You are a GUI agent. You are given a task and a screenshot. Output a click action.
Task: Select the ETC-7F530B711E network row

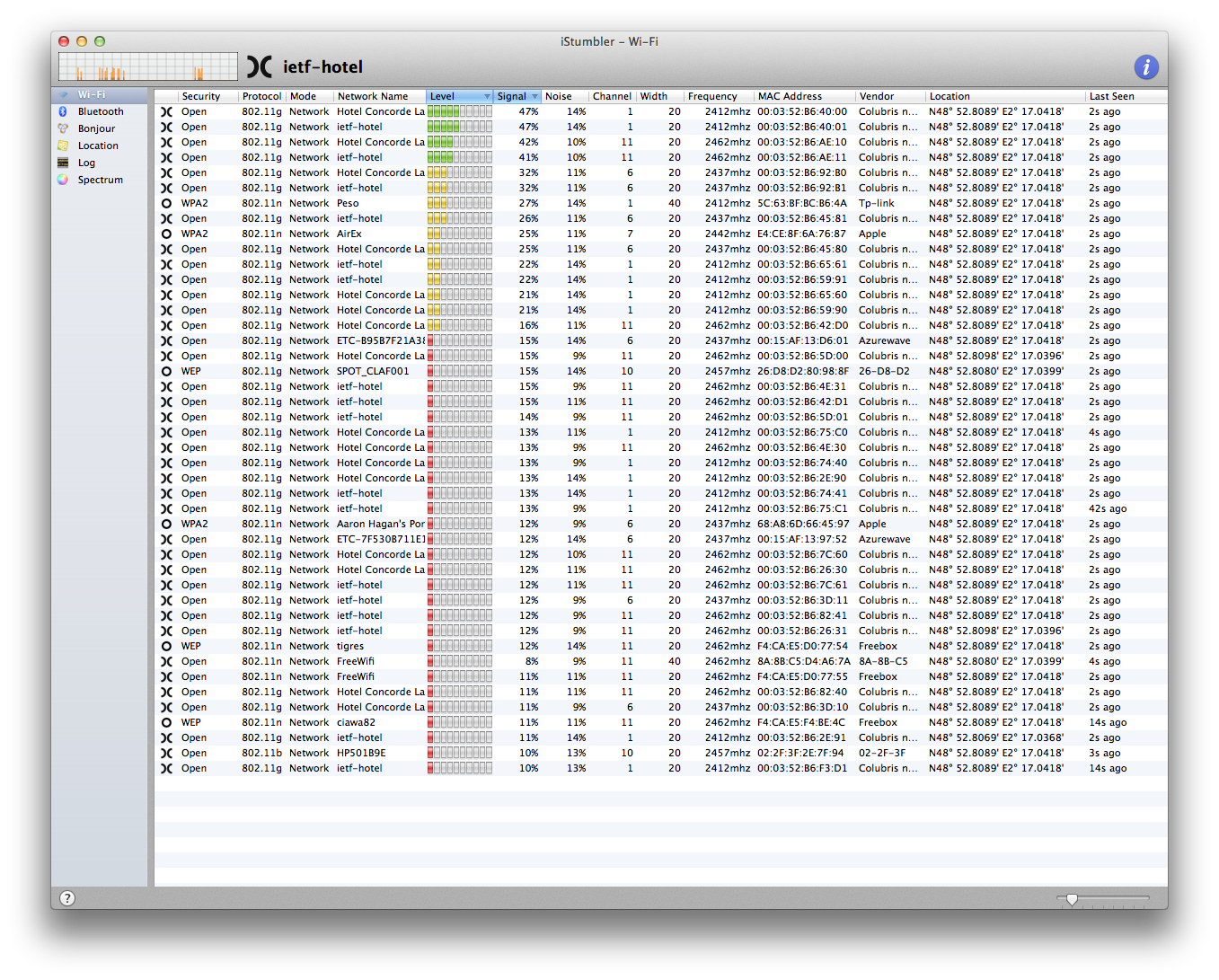pos(660,539)
